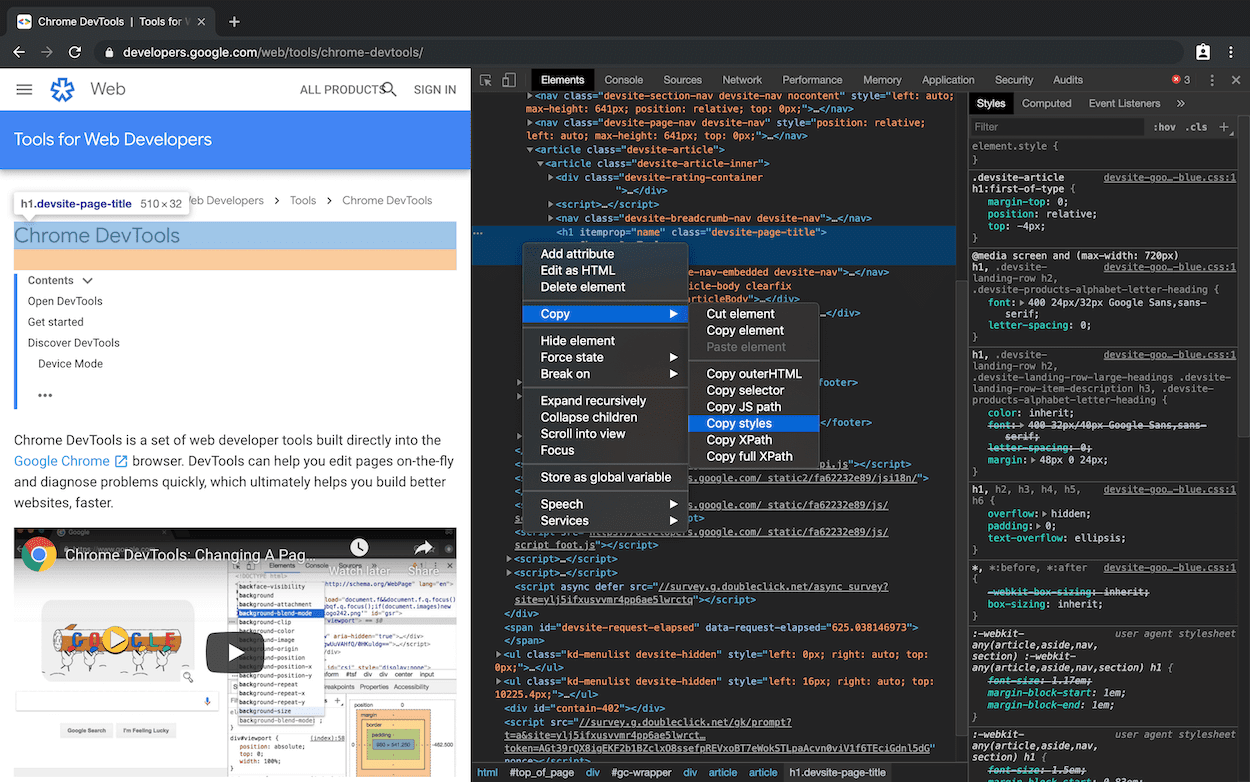This screenshot has height=782, width=1250.
Task: Click the new style rule (+) icon
Action: [x=1225, y=126]
